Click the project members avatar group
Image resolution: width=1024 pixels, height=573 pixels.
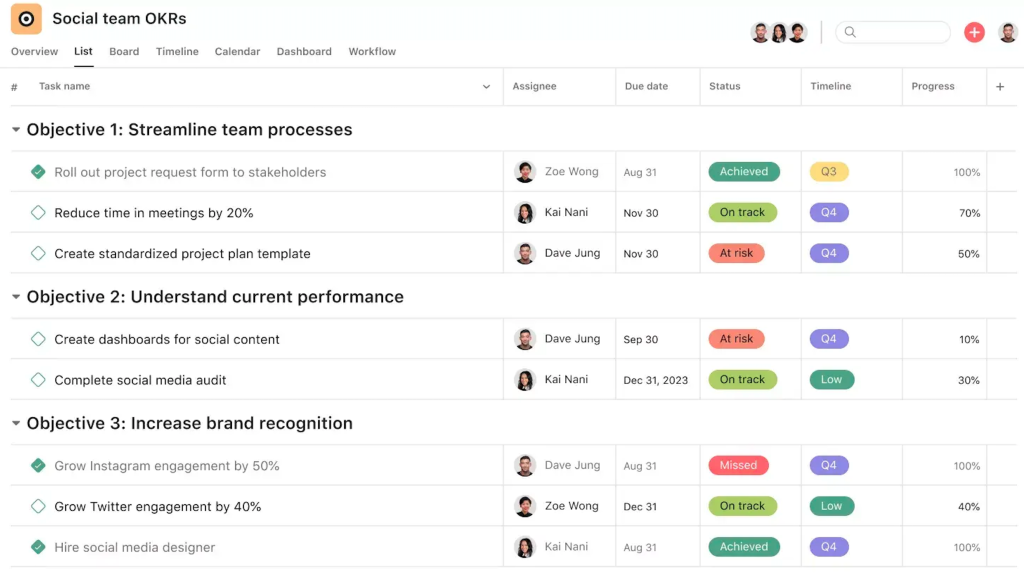click(778, 32)
